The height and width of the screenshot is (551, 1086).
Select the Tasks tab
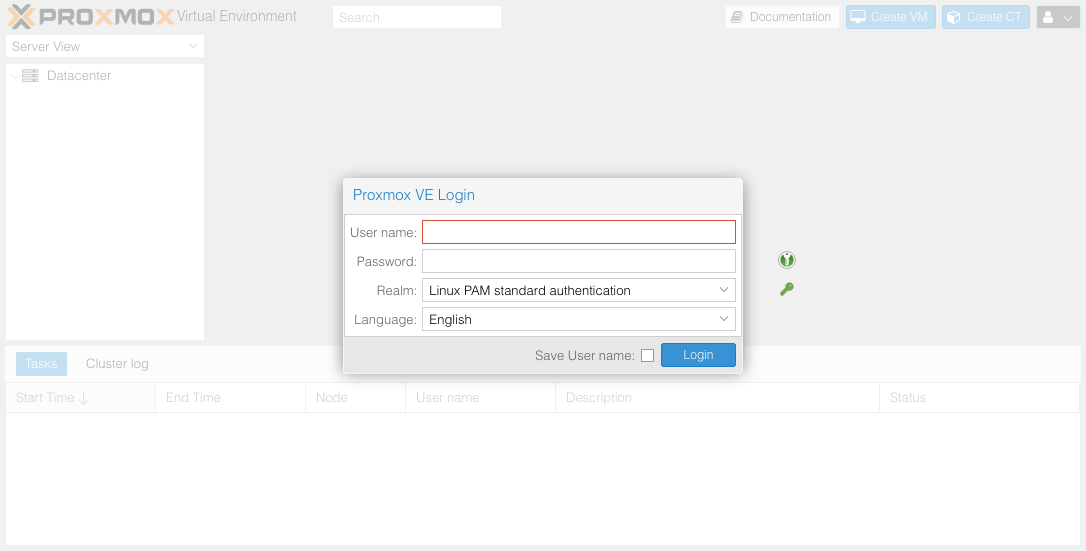click(41, 364)
